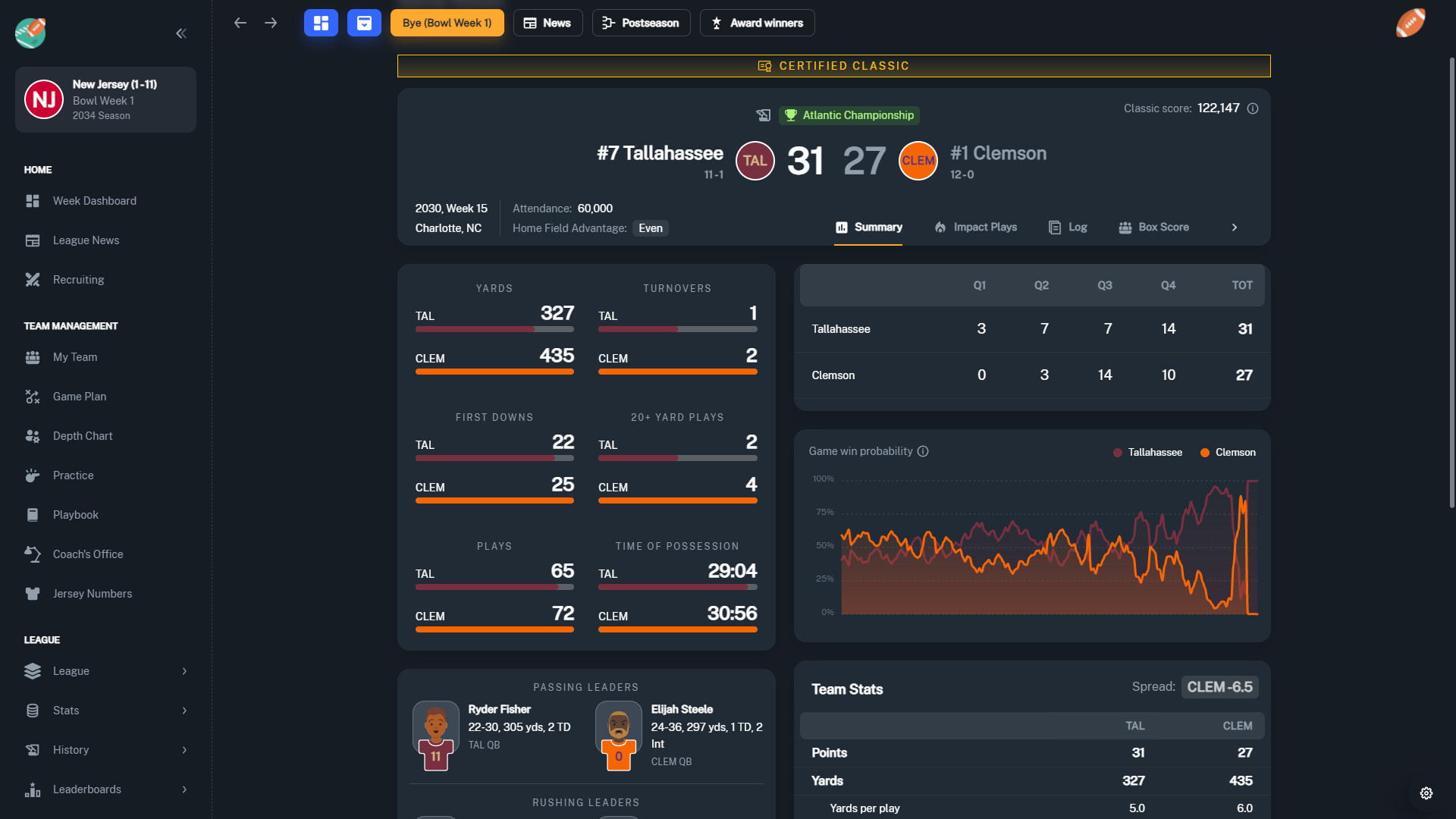The width and height of the screenshot is (1456, 819).
Task: Toggle the Tallahassee legend on the chart
Action: coord(1147,452)
